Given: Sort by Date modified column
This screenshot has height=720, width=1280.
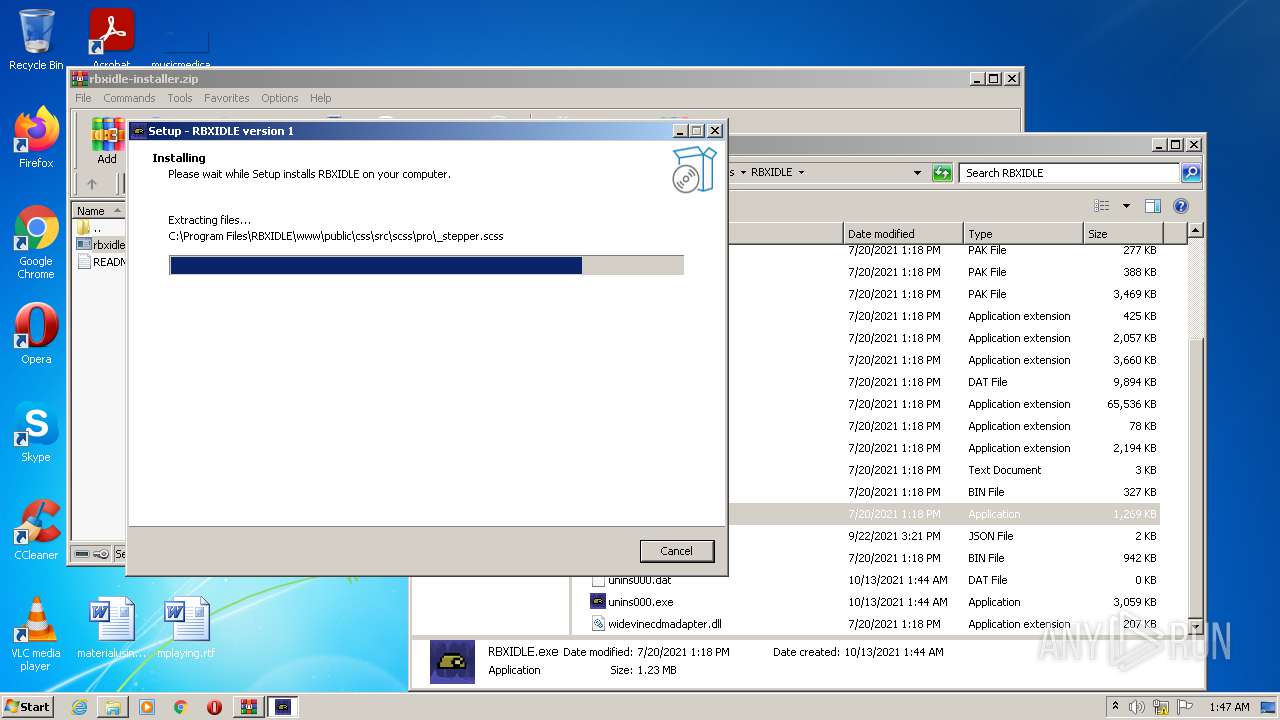Looking at the screenshot, I should click(x=903, y=234).
